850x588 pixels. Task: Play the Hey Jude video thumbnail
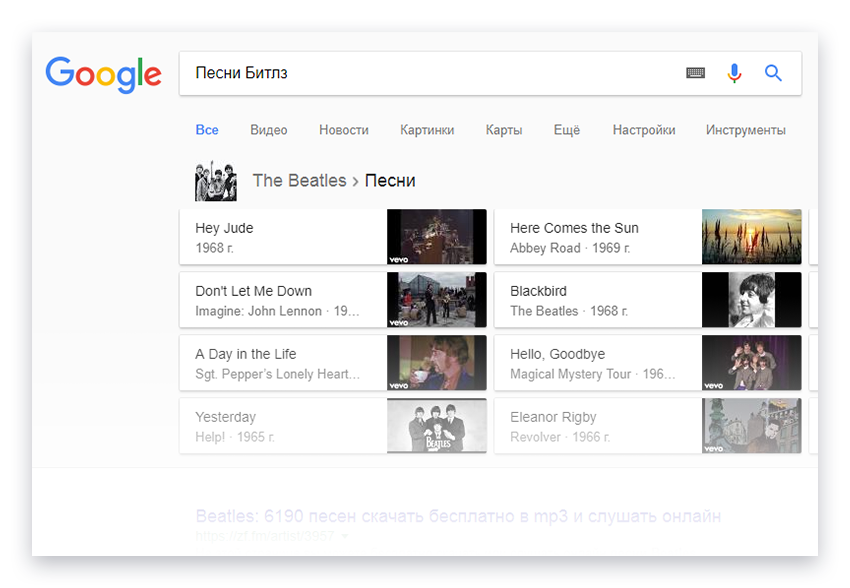437,237
